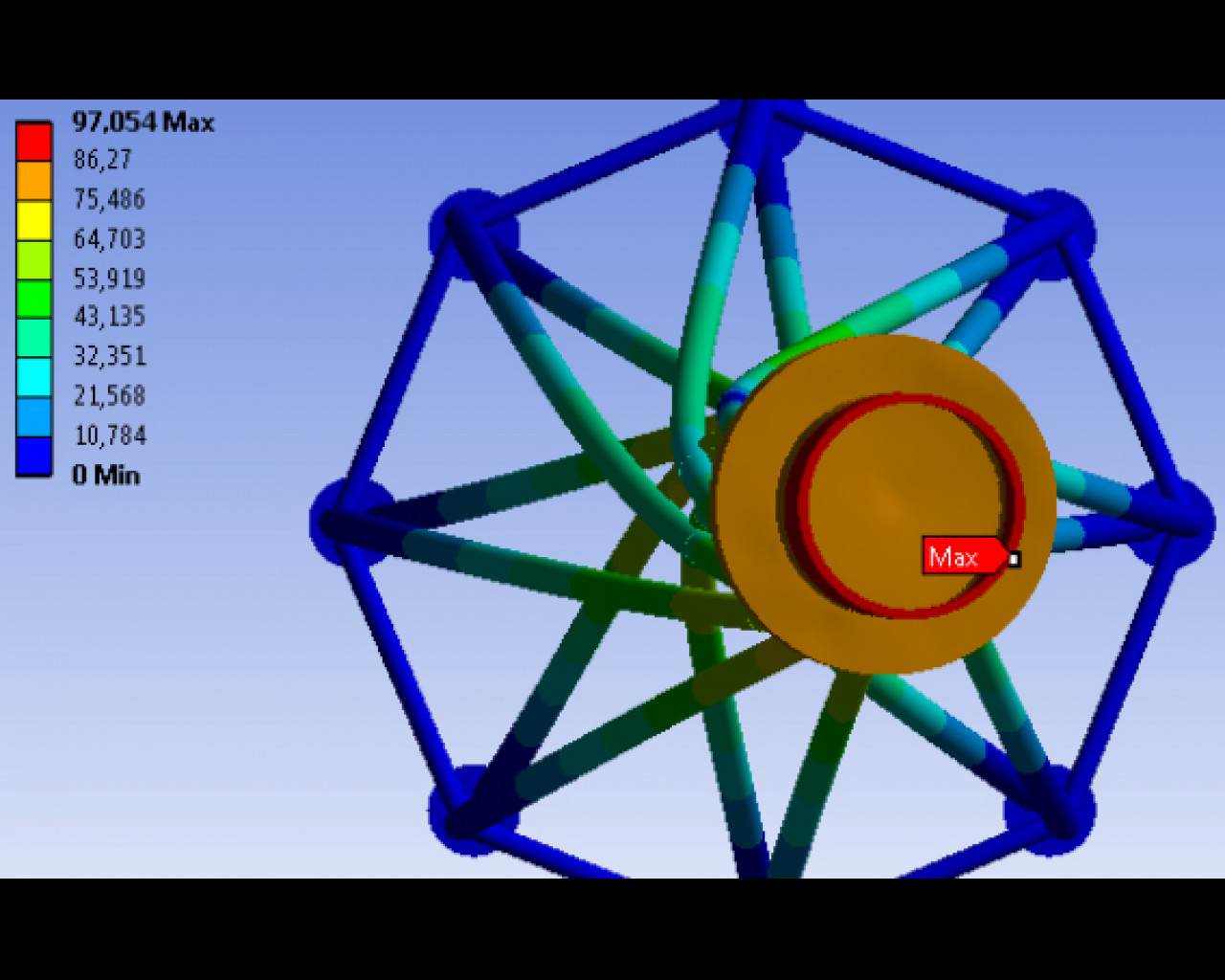Click the 75,486 legend value
This screenshot has width=1225, height=980.
click(109, 199)
